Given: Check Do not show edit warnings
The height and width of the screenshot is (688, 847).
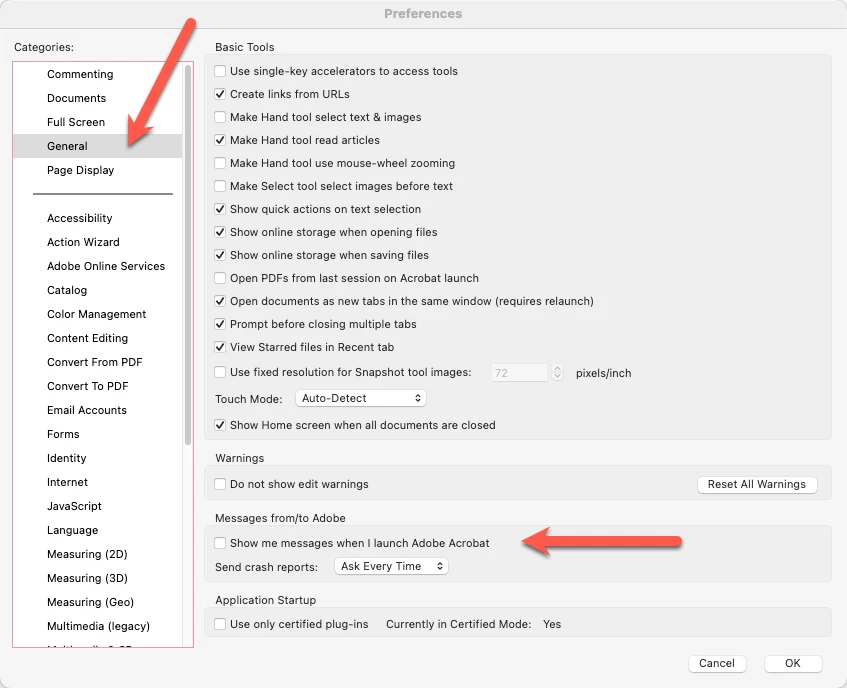Looking at the screenshot, I should [220, 484].
